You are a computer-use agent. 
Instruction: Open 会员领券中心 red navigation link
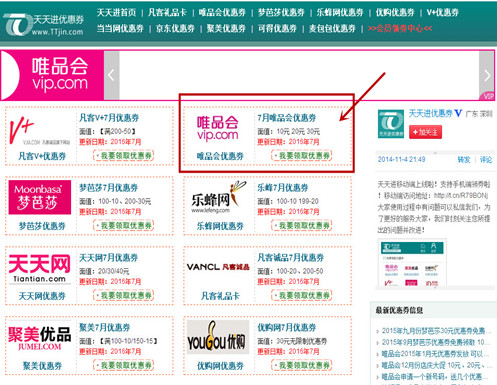[x=400, y=28]
